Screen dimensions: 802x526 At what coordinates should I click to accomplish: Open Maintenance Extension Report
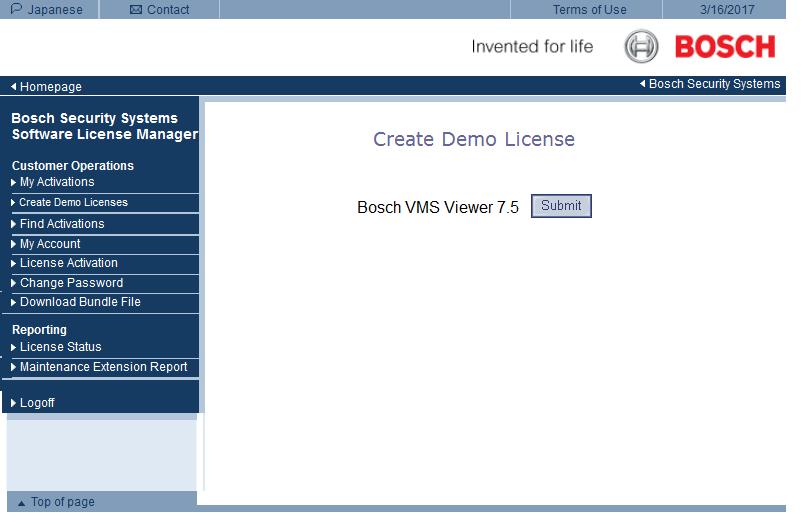(103, 367)
